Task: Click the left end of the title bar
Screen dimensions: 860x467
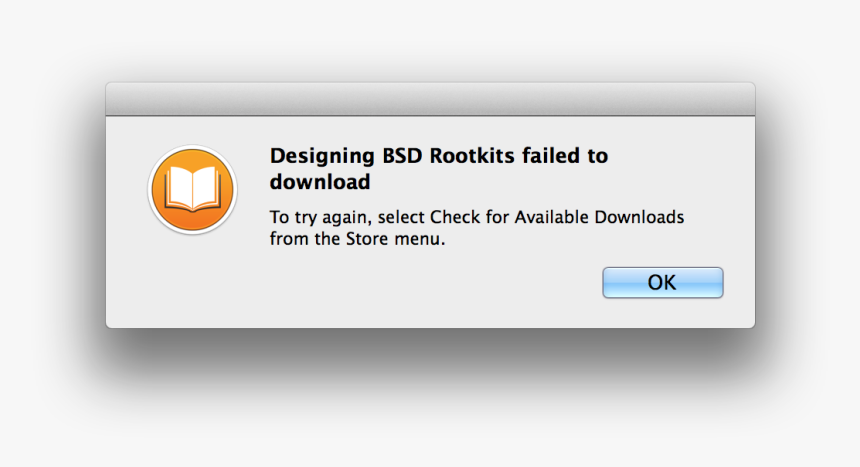Action: point(125,100)
